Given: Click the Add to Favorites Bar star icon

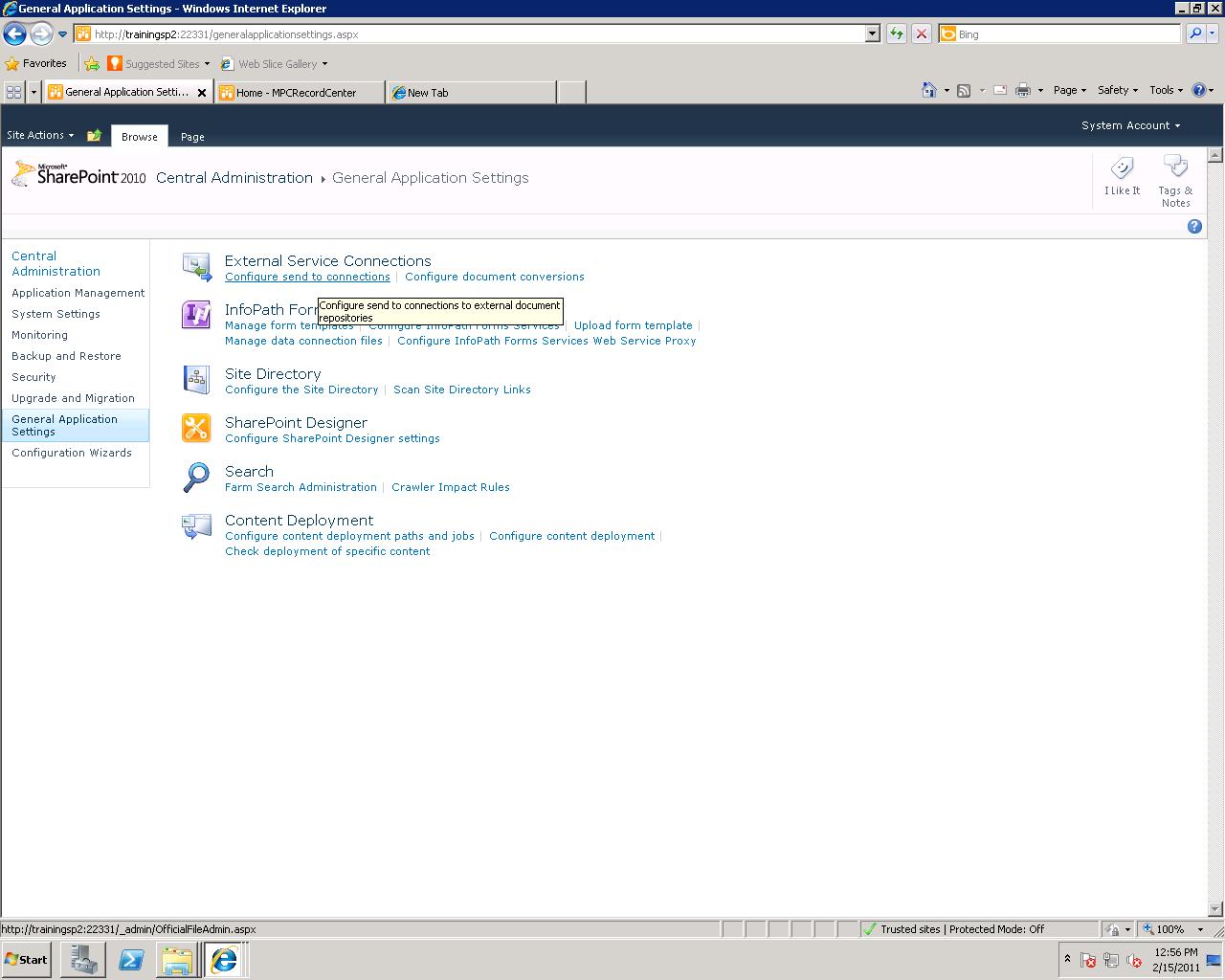Looking at the screenshot, I should pyautogui.click(x=92, y=64).
